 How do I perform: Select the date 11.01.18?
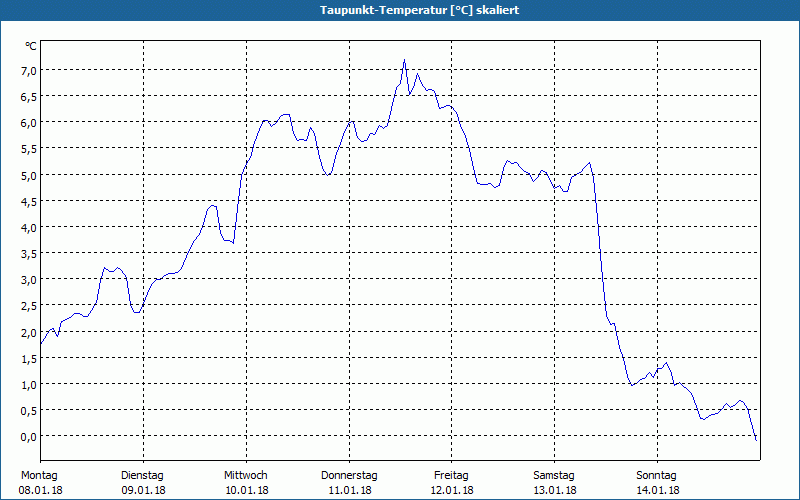point(350,491)
